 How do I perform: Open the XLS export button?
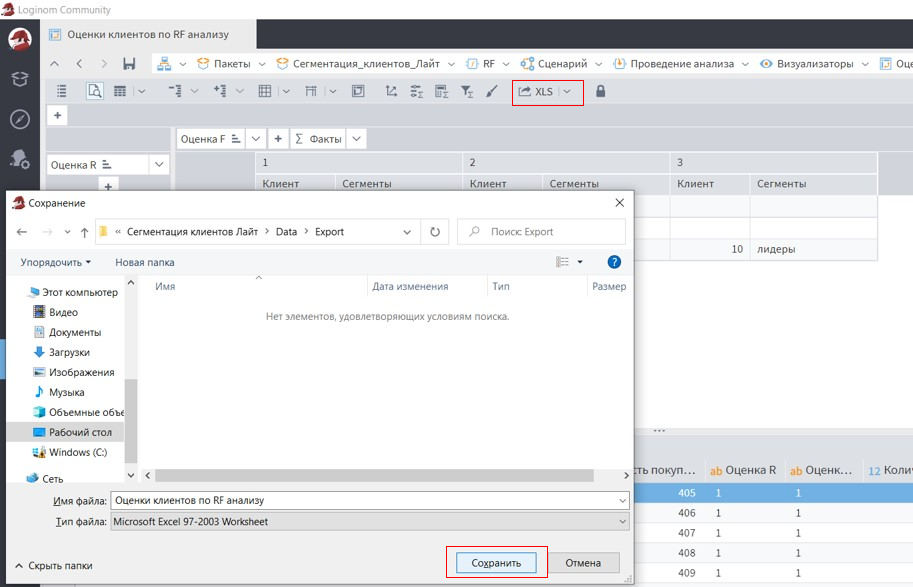pyautogui.click(x=536, y=91)
